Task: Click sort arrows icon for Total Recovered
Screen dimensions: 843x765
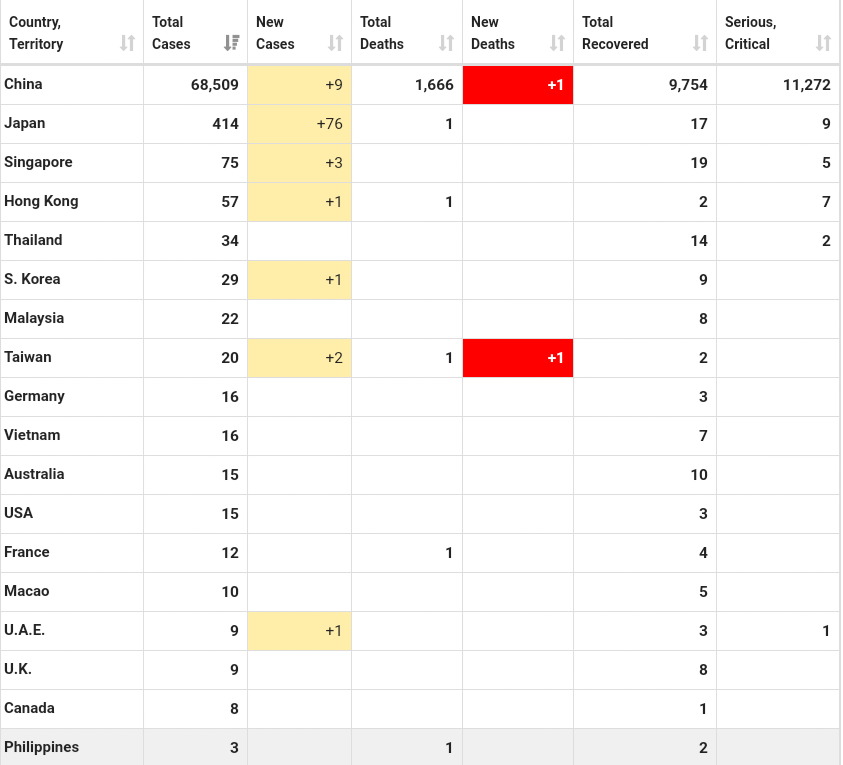Action: tap(700, 43)
